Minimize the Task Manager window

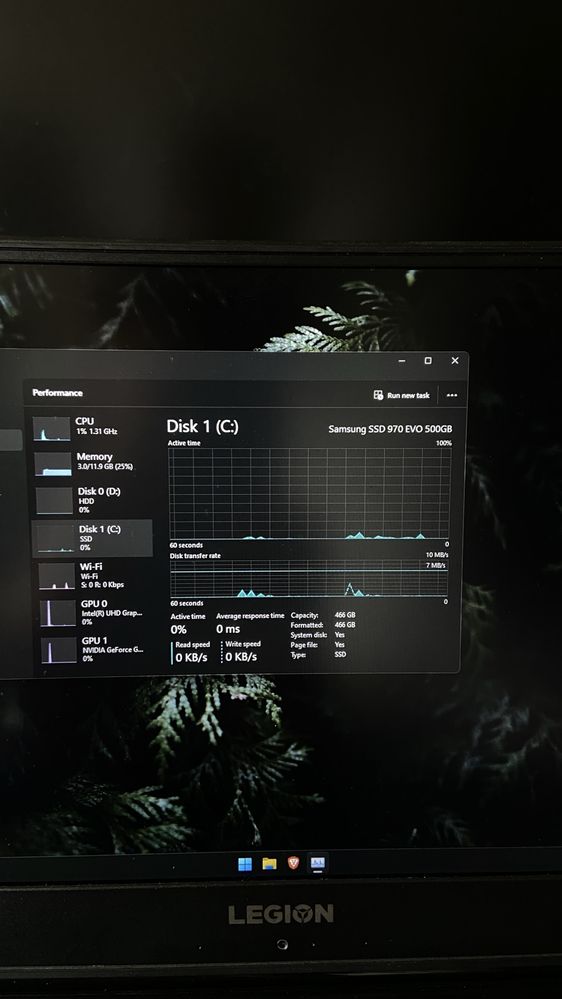pos(402,361)
